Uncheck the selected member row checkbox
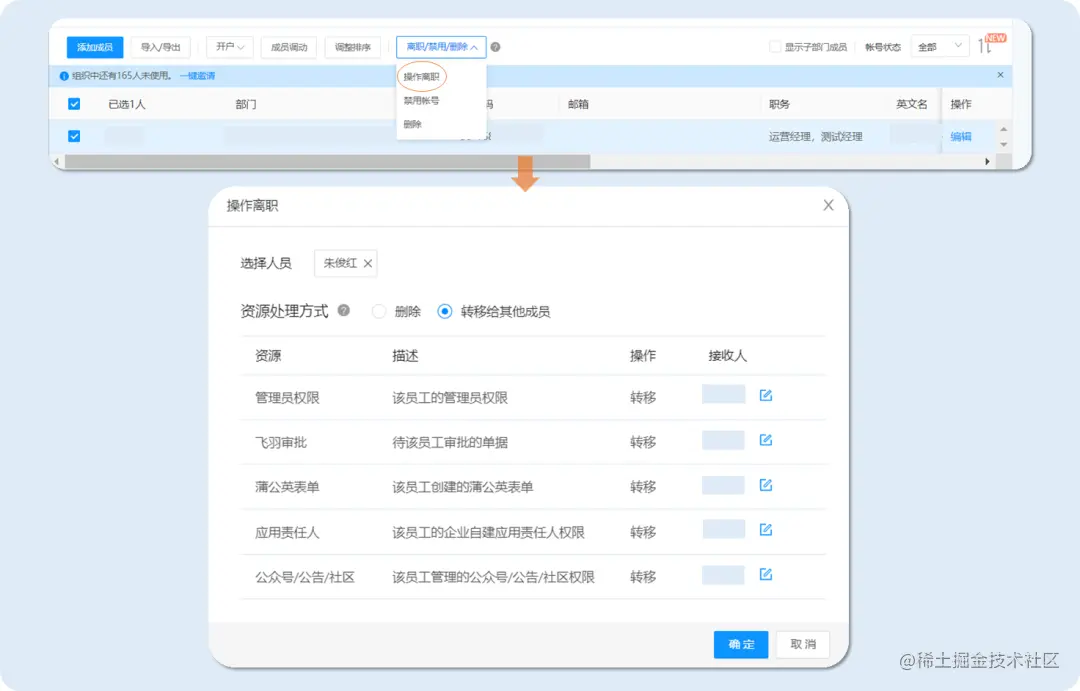The width and height of the screenshot is (1080, 691). pos(74,136)
